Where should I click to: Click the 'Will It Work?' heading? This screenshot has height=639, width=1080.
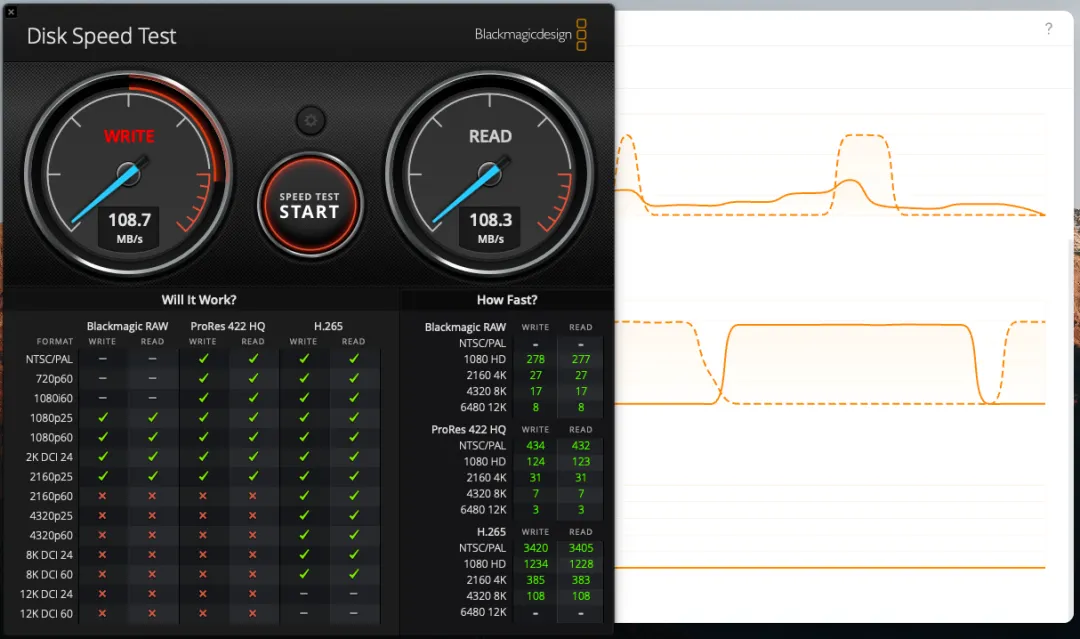pyautogui.click(x=199, y=300)
